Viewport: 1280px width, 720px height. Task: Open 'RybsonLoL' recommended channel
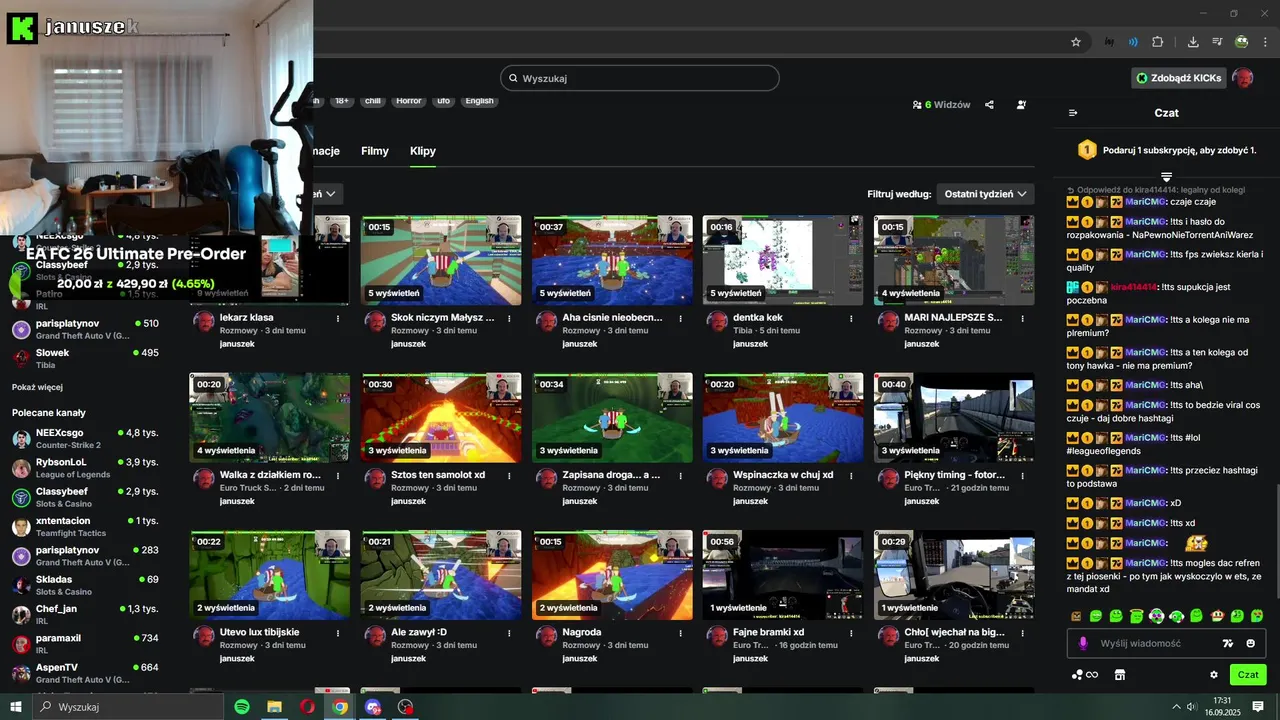(x=86, y=468)
